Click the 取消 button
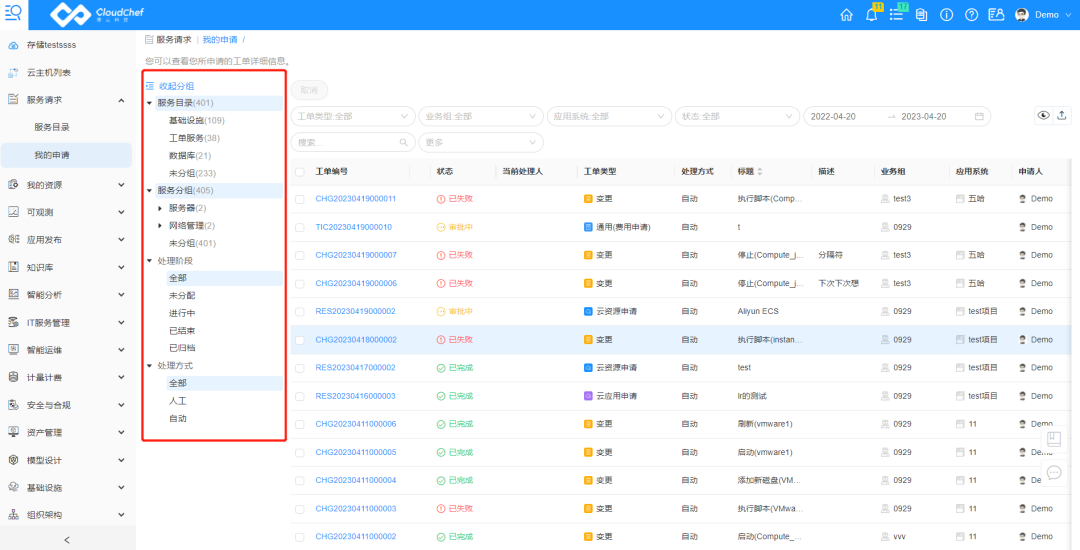Viewport: 1080px width, 550px height. coord(309,90)
